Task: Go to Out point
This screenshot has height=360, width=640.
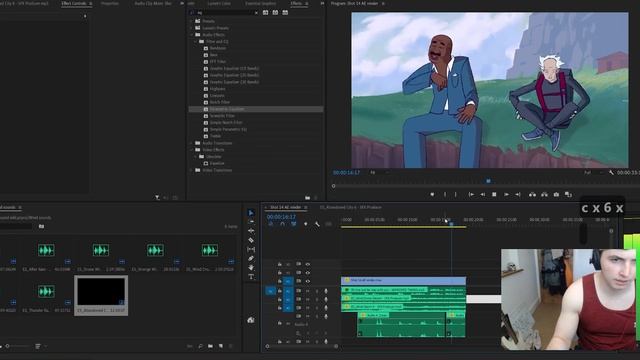Action: [x=518, y=195]
